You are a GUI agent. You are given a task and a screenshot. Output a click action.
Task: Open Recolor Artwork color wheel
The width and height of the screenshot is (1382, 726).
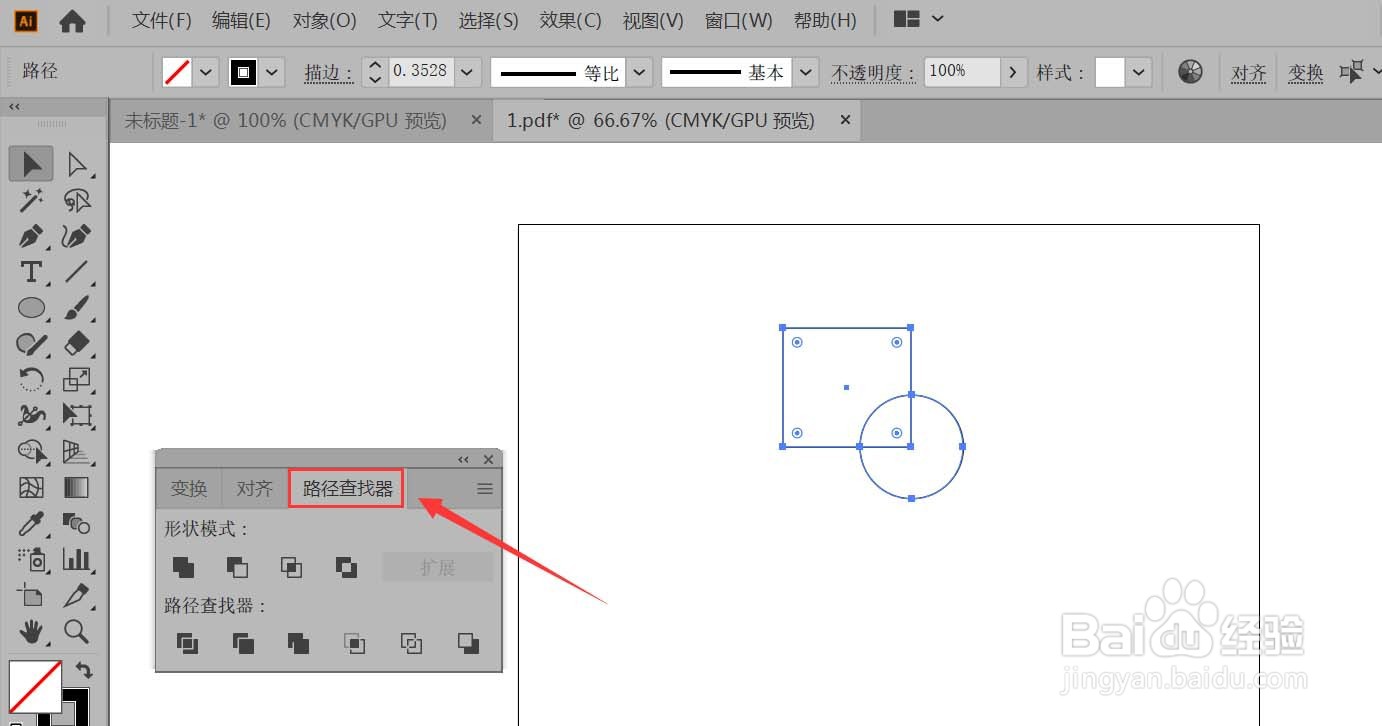pos(1190,71)
